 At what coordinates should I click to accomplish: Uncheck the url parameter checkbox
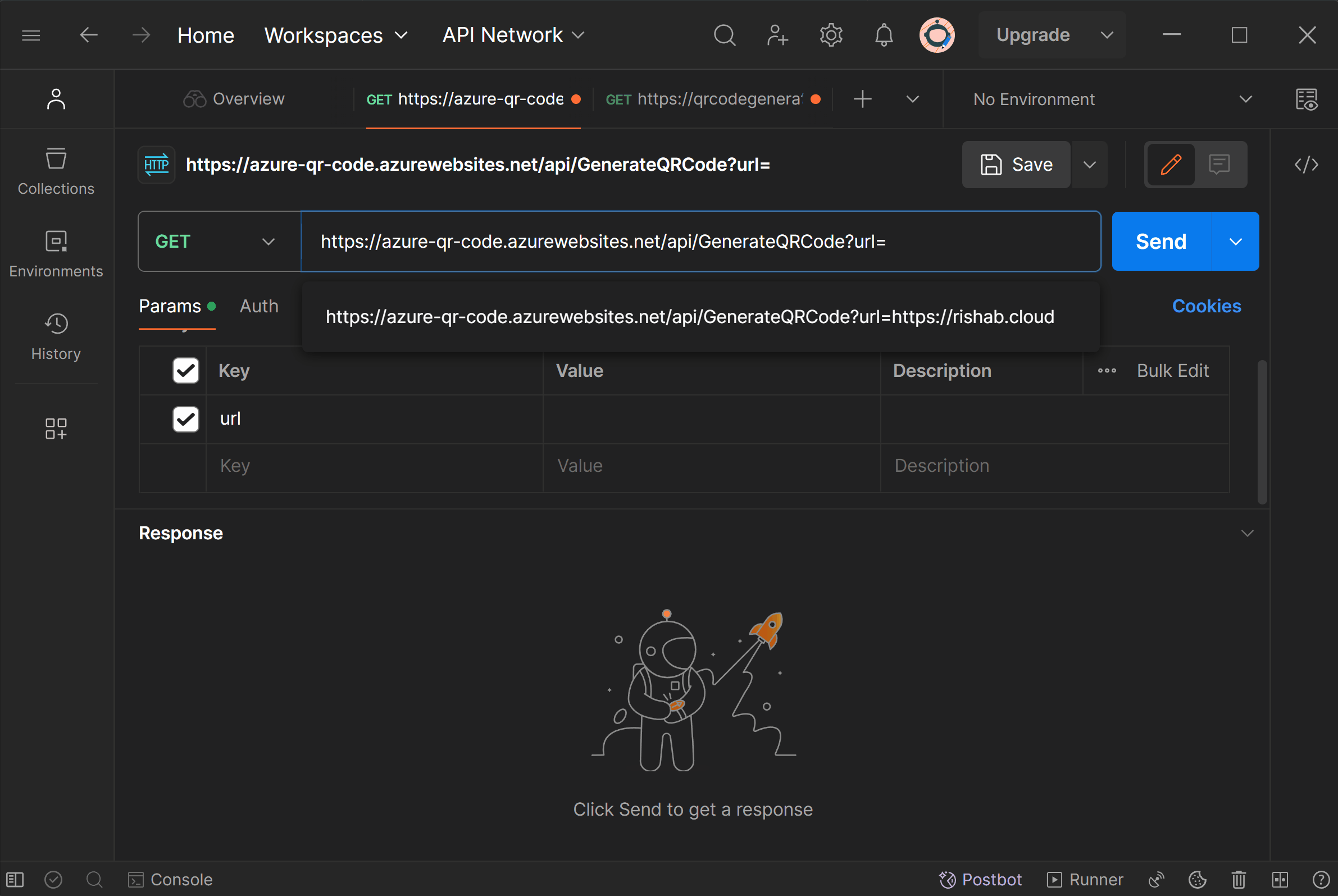[x=186, y=420]
